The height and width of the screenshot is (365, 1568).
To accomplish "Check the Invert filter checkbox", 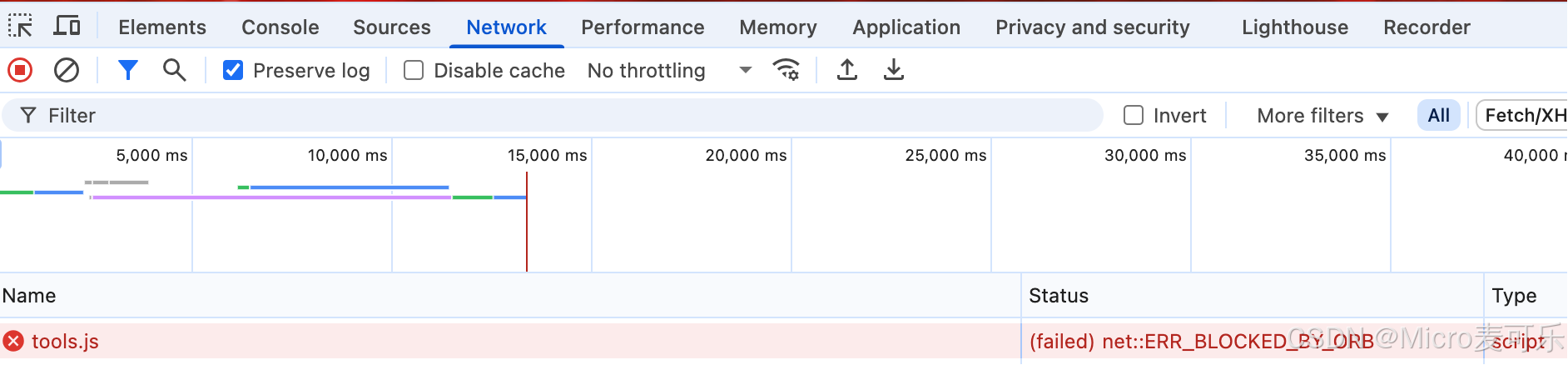I will [1134, 116].
